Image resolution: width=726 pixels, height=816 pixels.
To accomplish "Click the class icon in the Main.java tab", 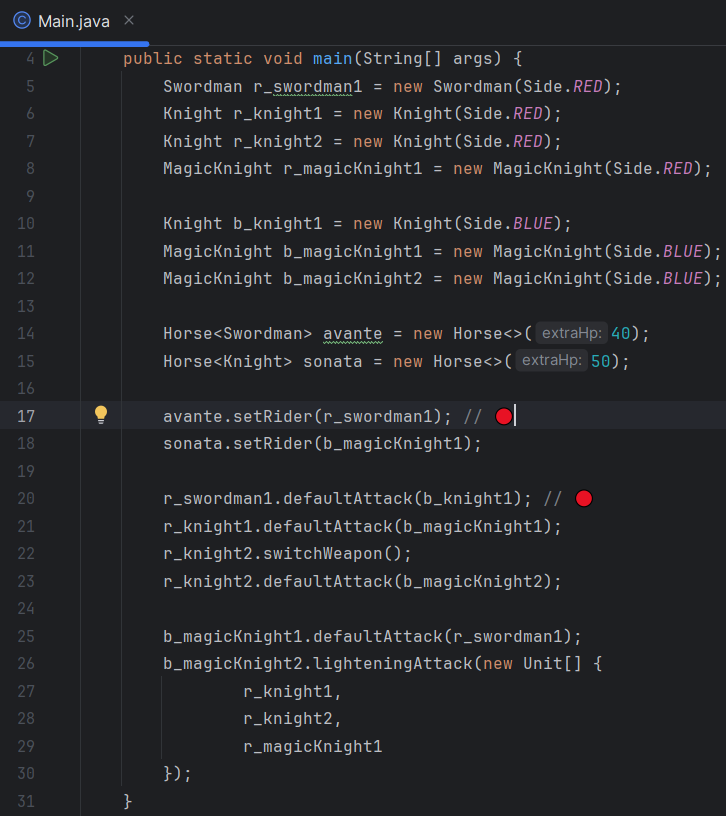I will 22,21.
